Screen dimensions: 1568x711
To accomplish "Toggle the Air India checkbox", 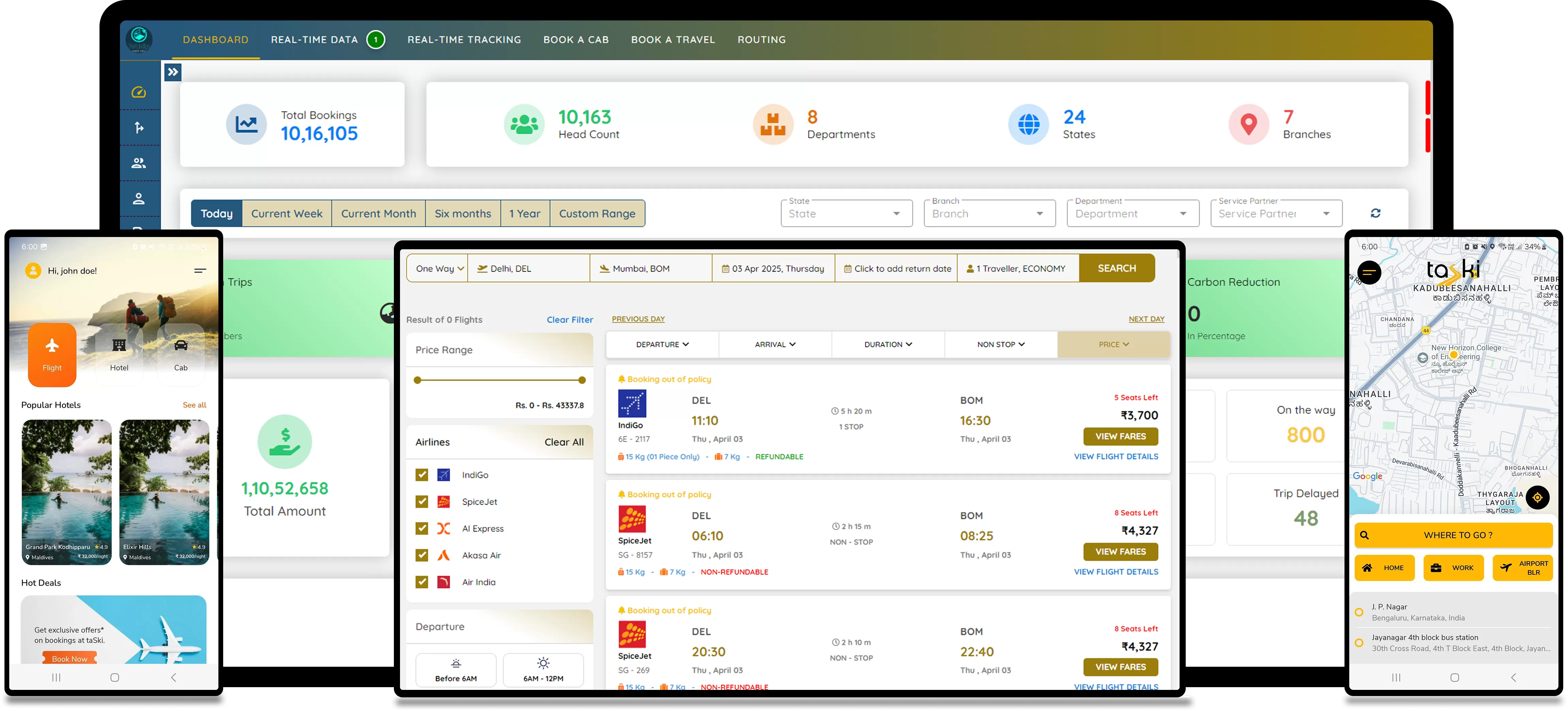I will pyautogui.click(x=422, y=582).
